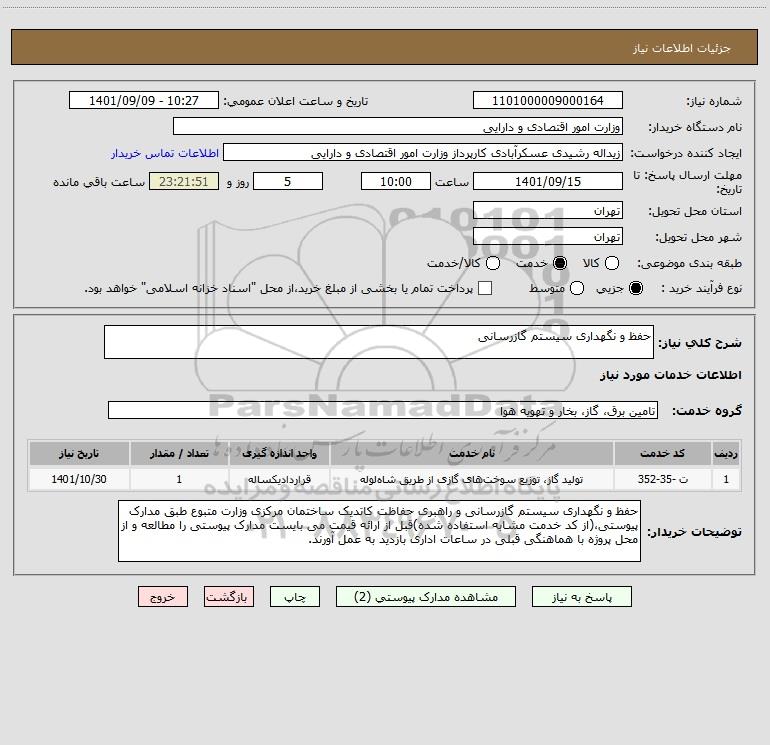
Task: Click need date cell 1401/10/30
Action: 79,479
